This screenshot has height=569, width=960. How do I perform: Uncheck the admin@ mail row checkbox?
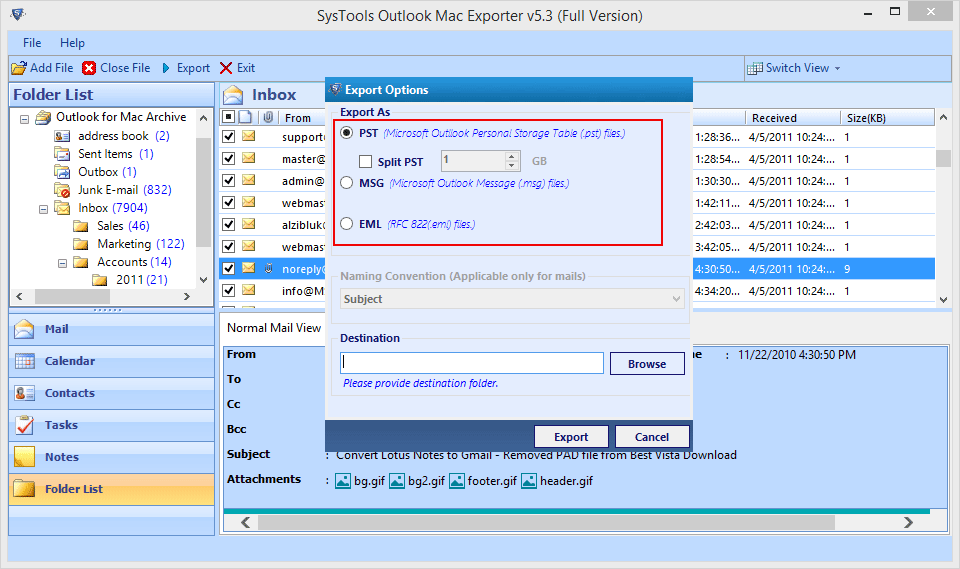click(228, 180)
